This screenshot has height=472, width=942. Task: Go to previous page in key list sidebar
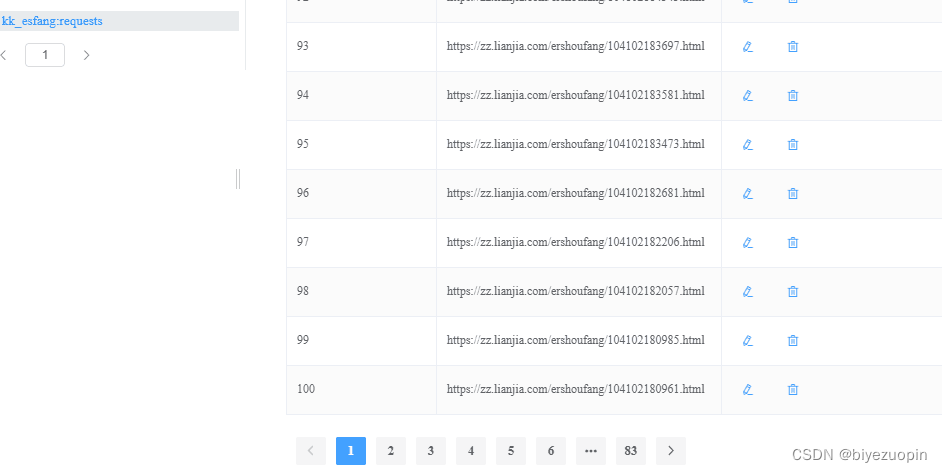[4, 55]
